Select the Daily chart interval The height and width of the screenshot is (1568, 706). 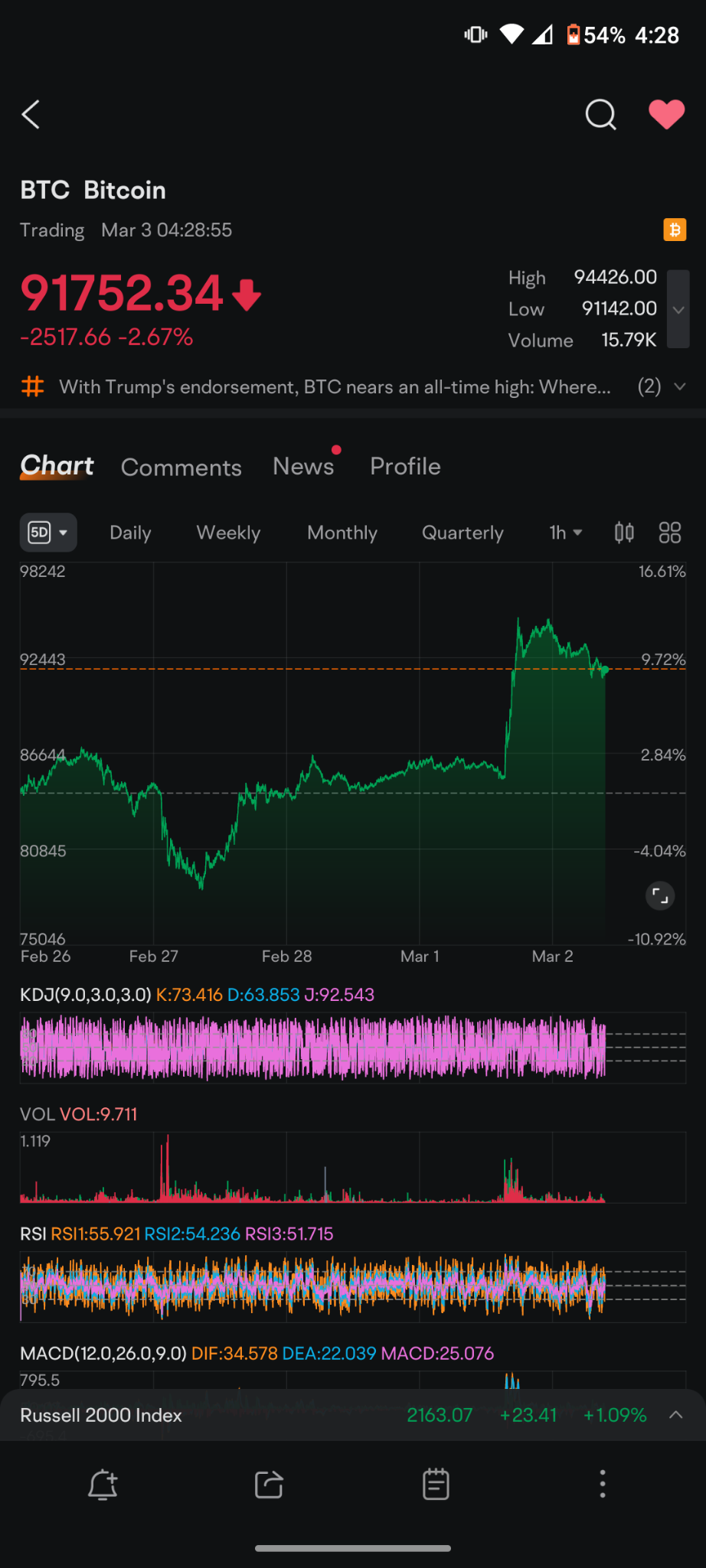(130, 533)
